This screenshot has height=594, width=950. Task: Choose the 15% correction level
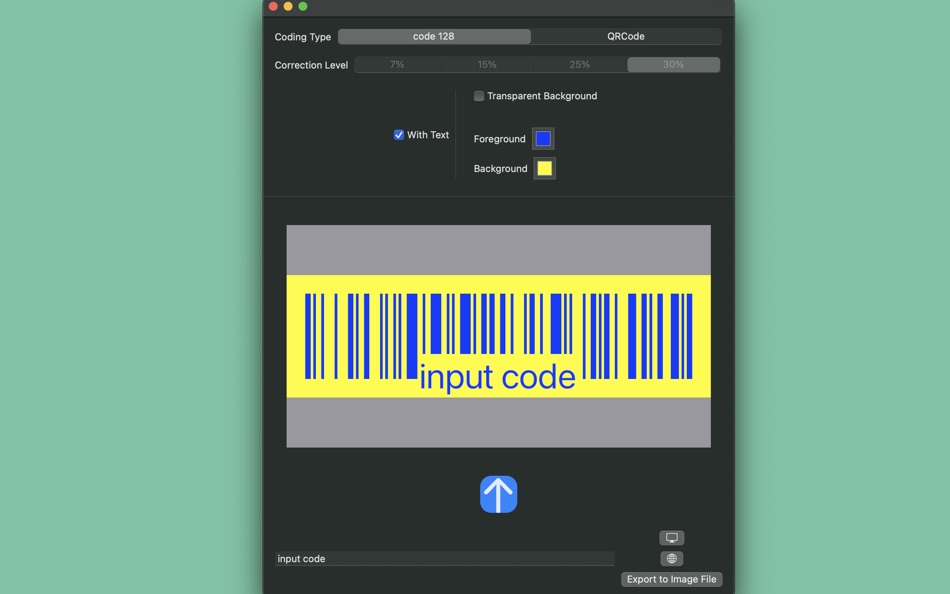(x=487, y=65)
